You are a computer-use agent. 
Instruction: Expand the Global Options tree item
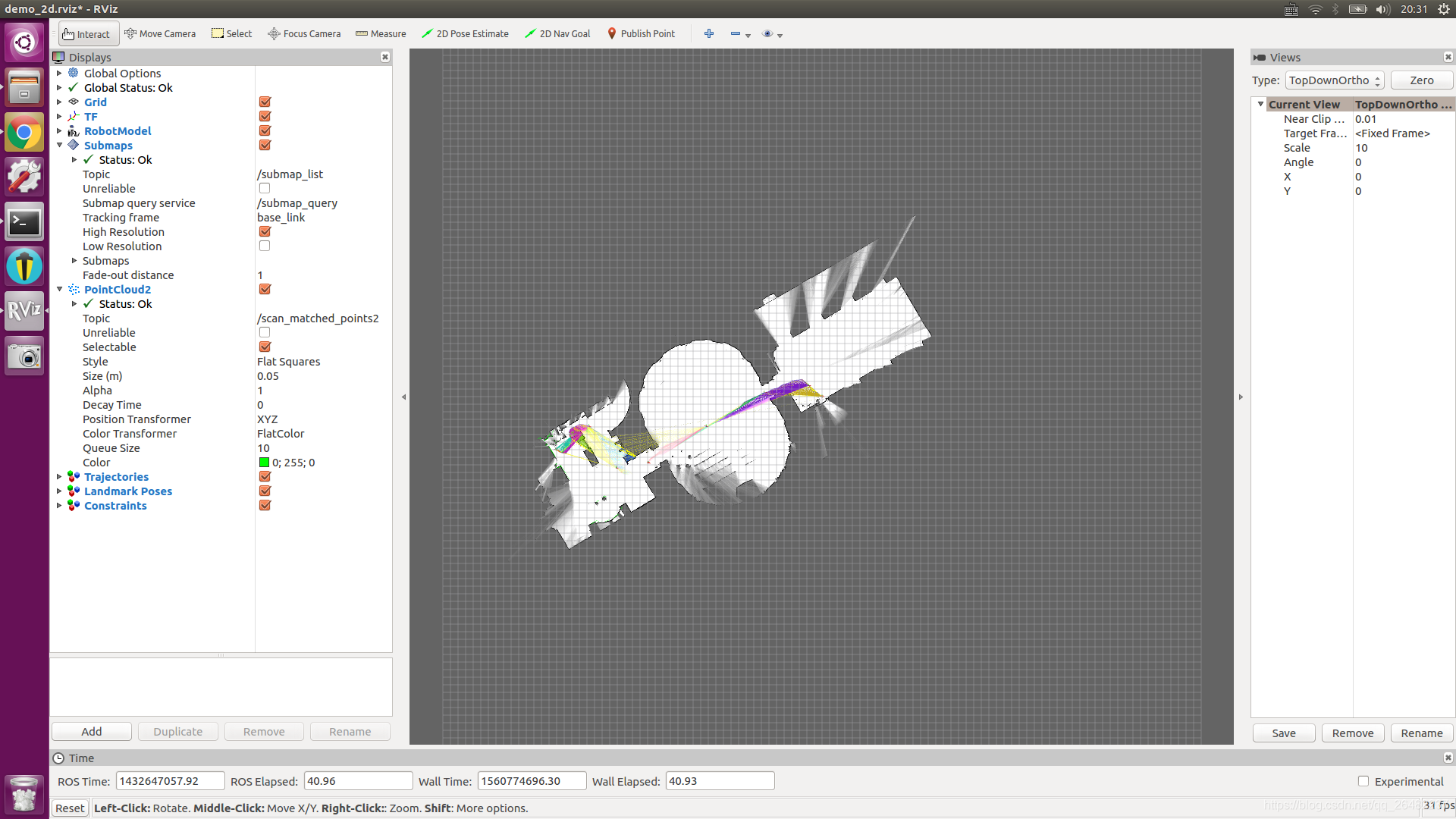[x=59, y=74]
